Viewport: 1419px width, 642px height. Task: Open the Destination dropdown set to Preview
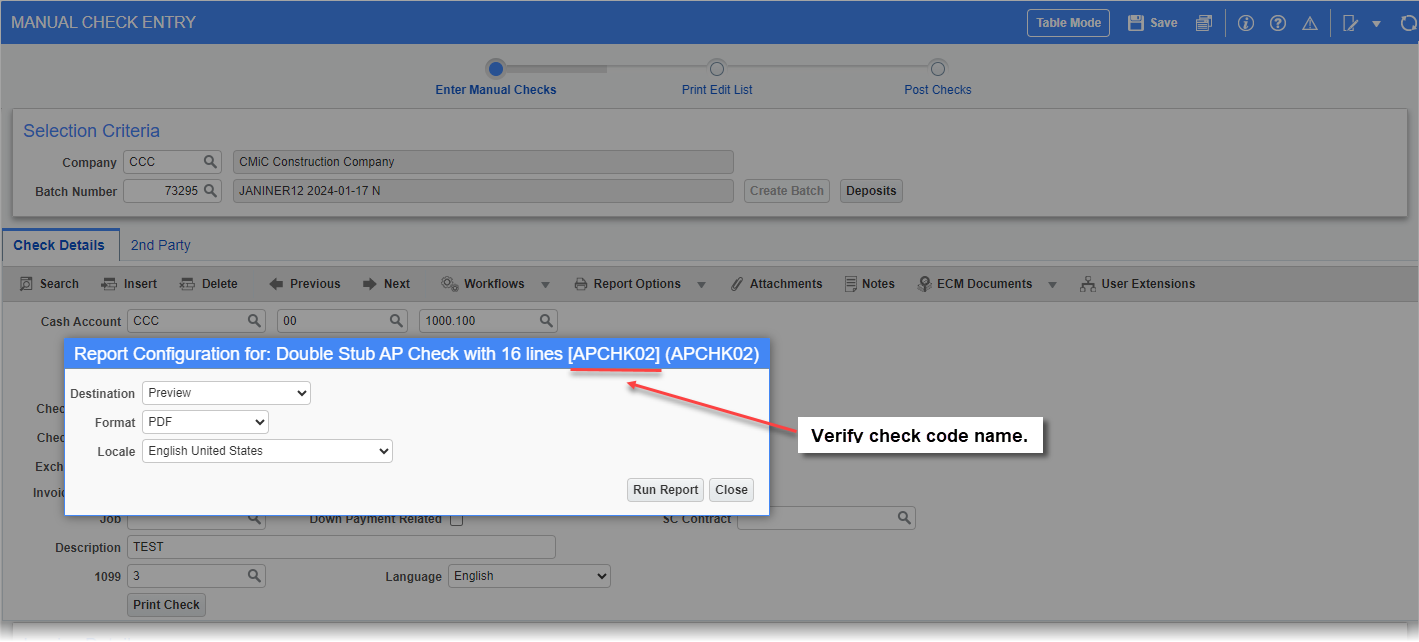225,393
